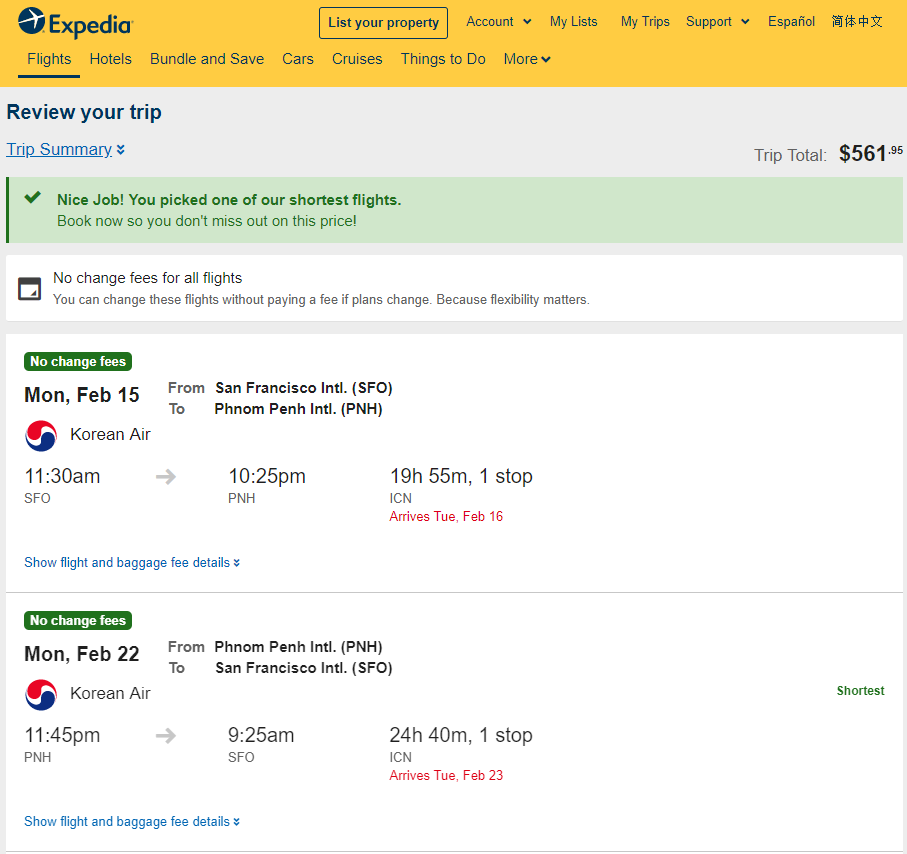
Task: Click the Trip Total: label
Action: tap(790, 155)
